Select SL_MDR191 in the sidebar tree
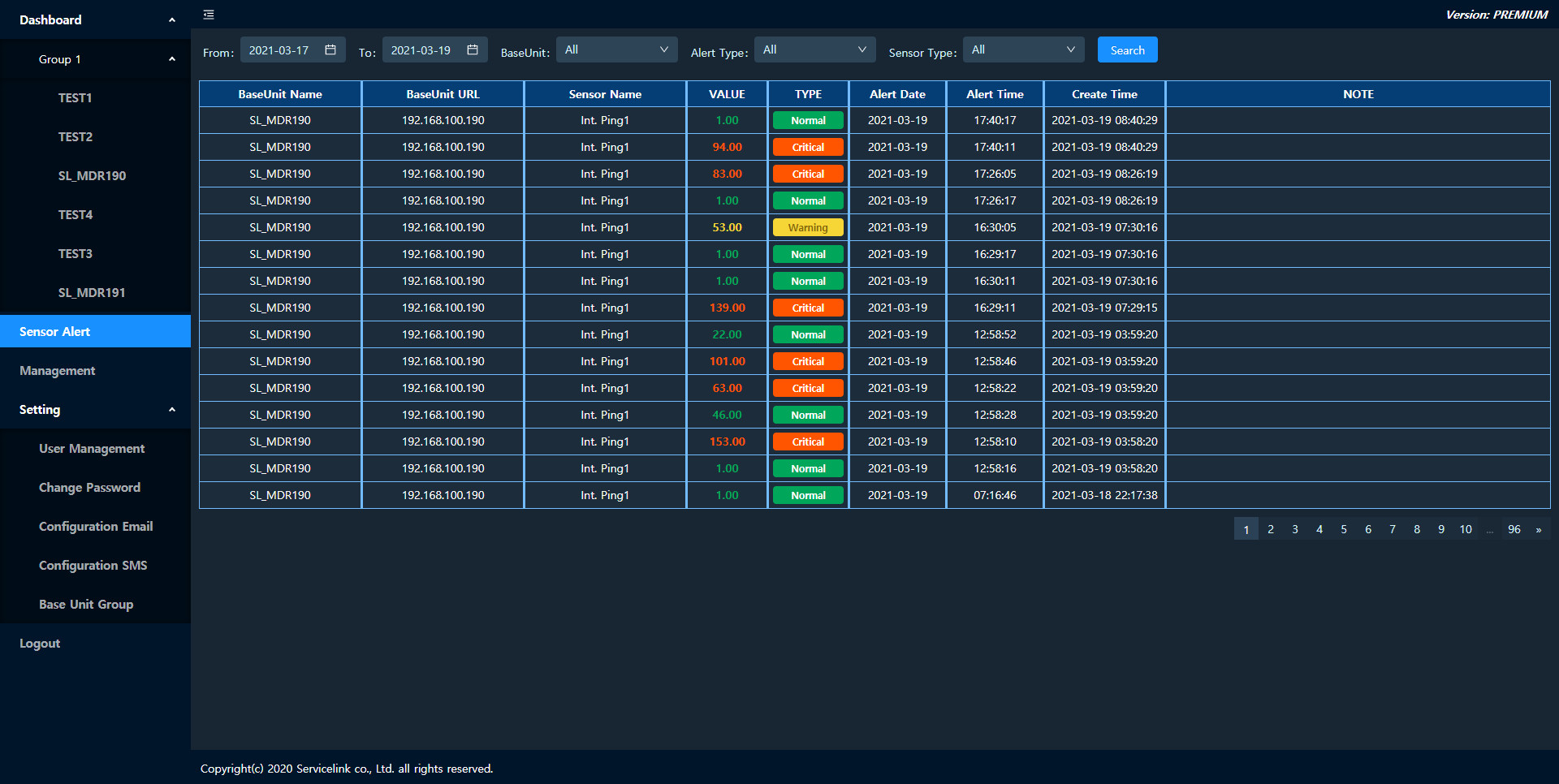Viewport: 1559px width, 784px height. [x=92, y=293]
